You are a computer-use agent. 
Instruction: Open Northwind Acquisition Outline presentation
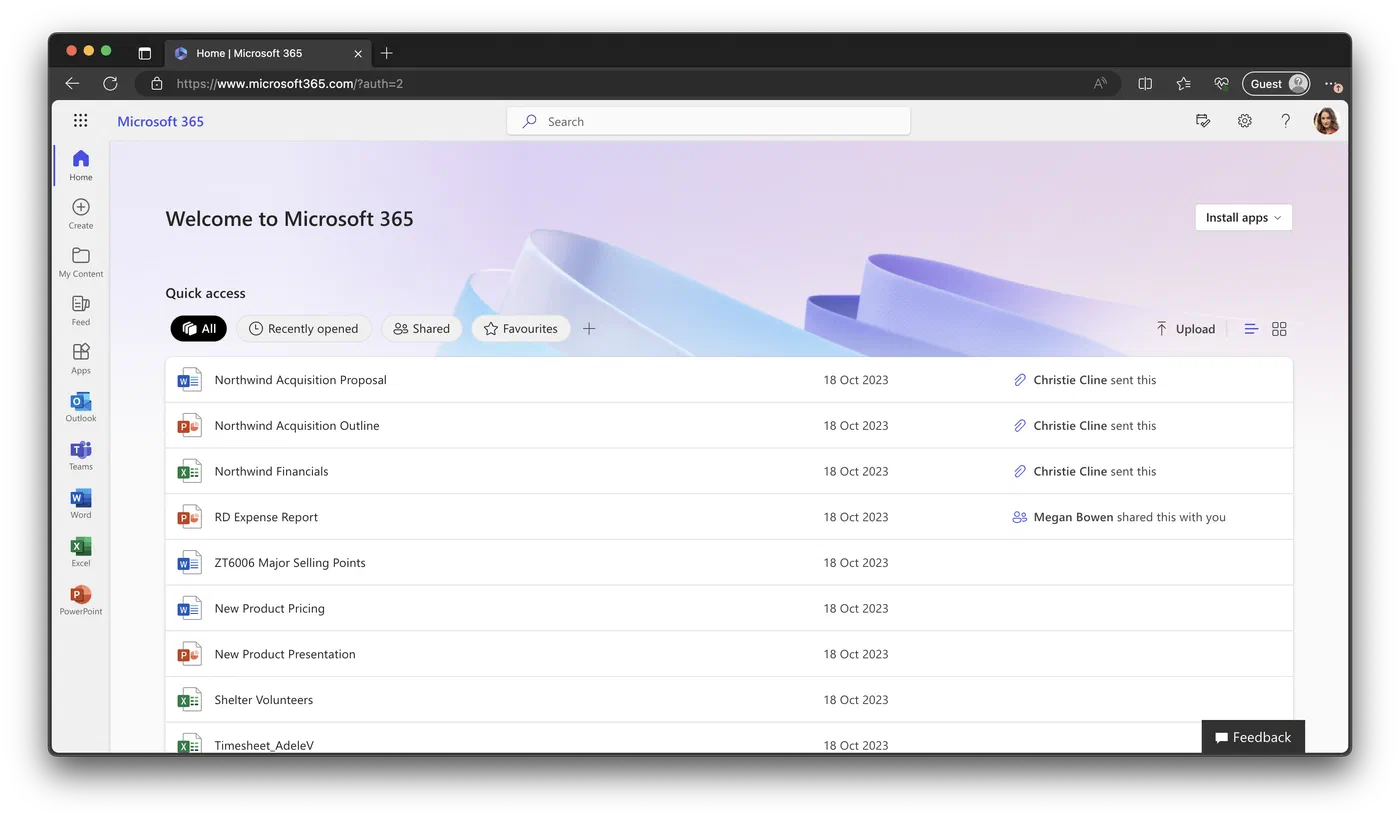[x=729, y=425]
